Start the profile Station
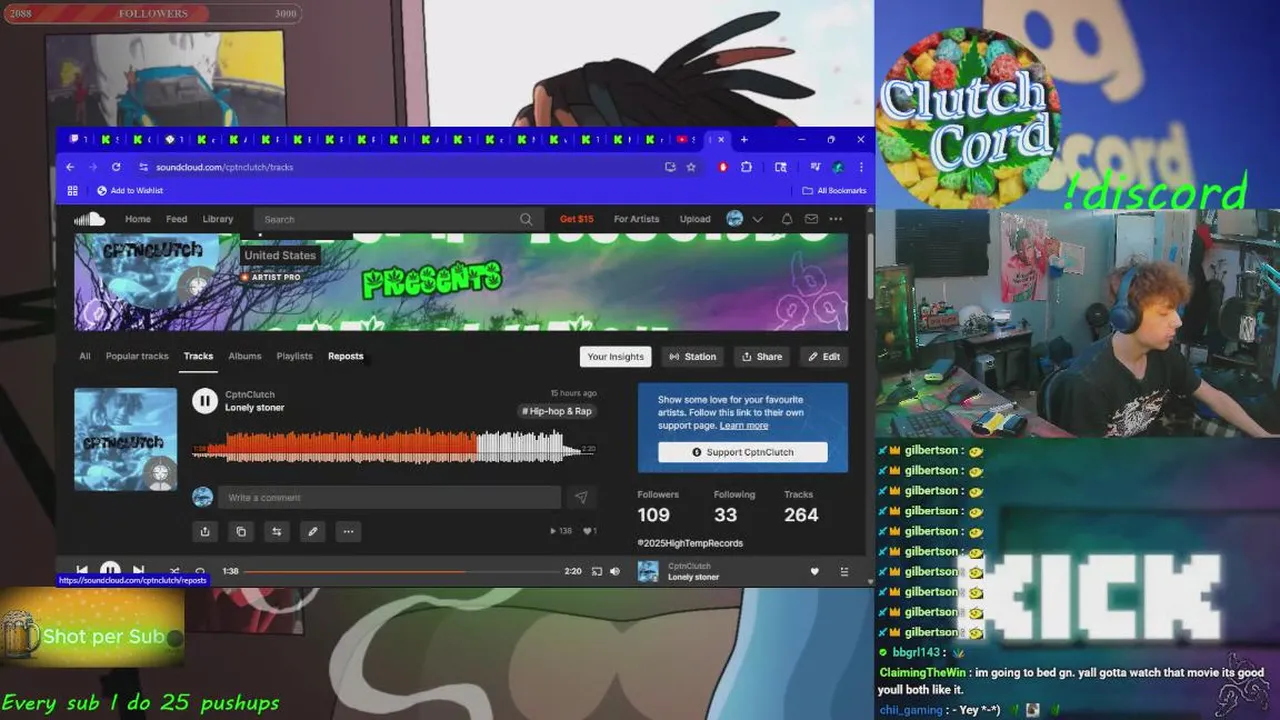The image size is (1280, 720). pos(693,357)
